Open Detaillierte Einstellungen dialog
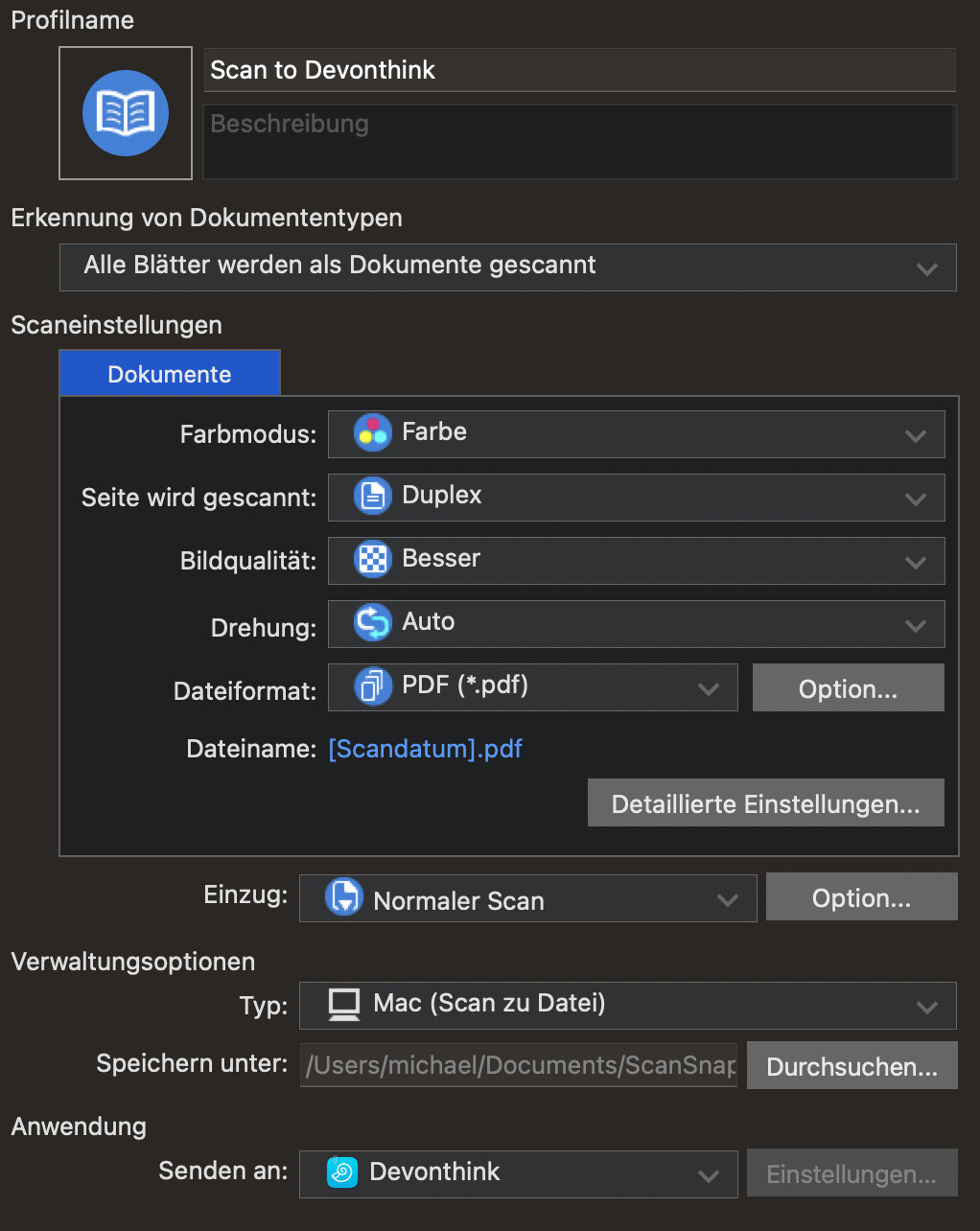 (765, 803)
